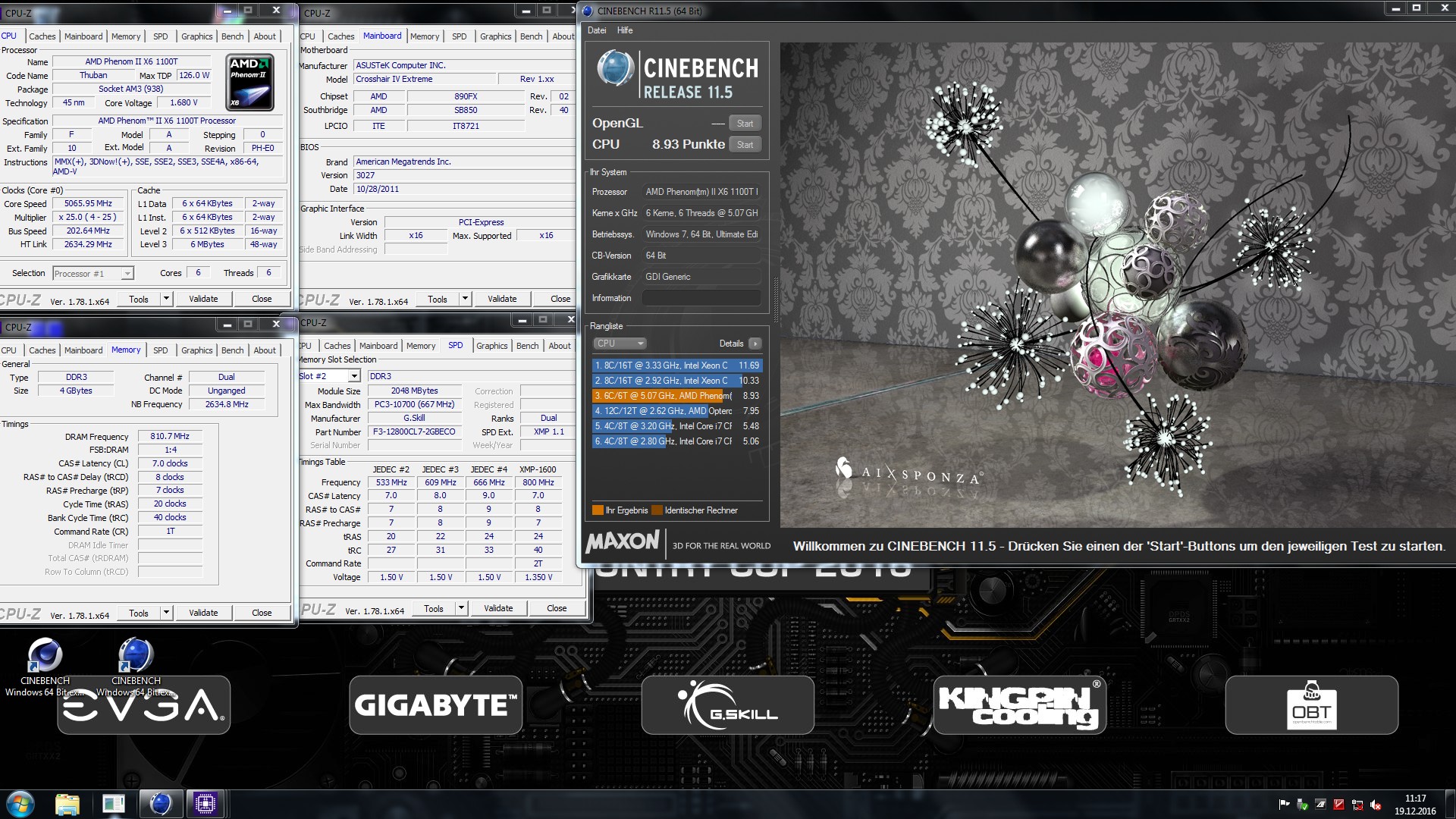This screenshot has width=1456, height=819.
Task: Expand the Tools arrow in the Memory window
Action: [x=167, y=613]
